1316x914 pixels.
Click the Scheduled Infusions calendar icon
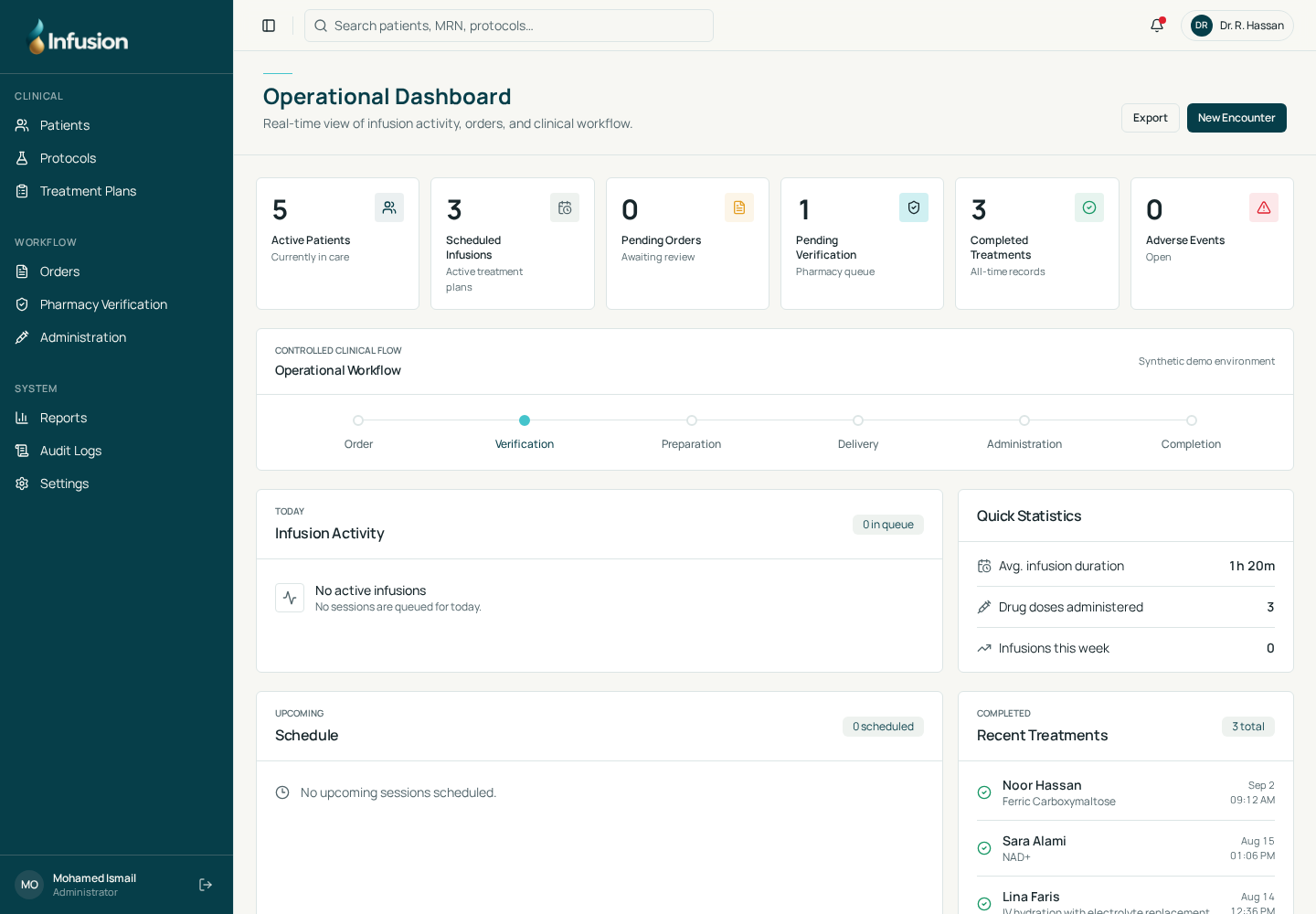click(x=565, y=207)
